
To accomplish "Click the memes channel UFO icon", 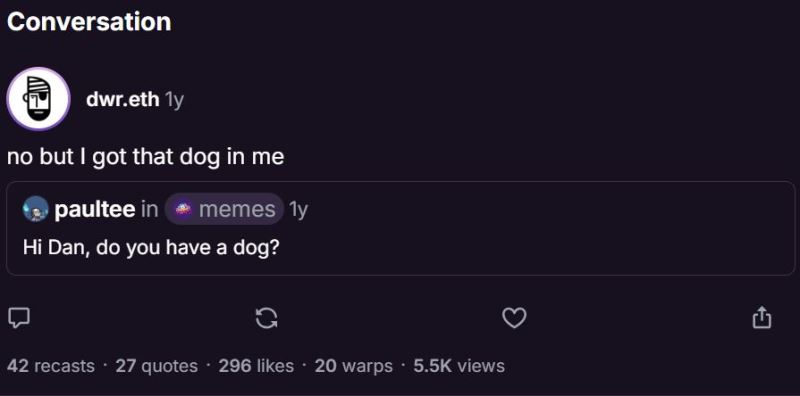I will coord(183,209).
